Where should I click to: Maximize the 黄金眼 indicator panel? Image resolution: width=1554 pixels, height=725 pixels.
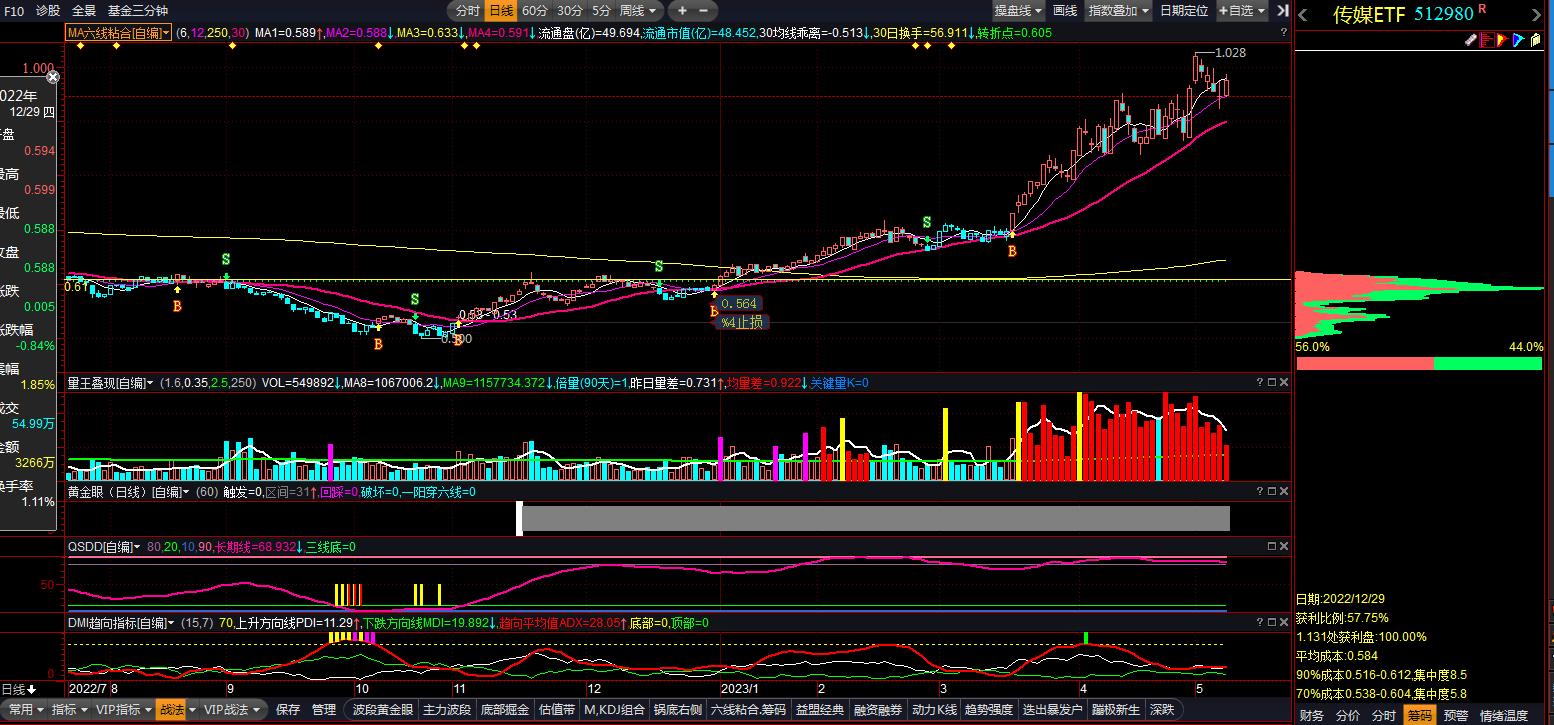pos(1272,492)
